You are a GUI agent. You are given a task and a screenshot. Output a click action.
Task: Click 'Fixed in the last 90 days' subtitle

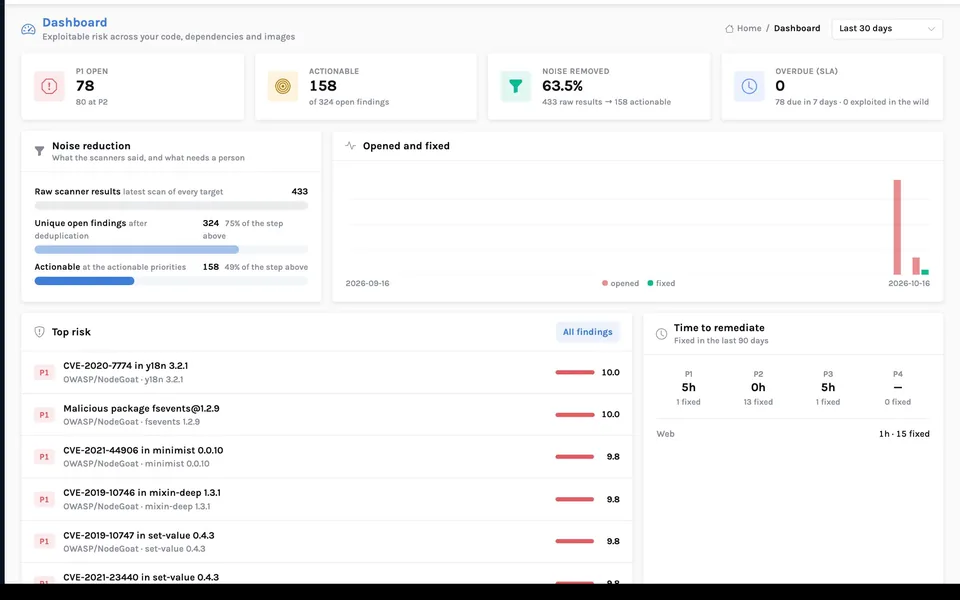721,341
